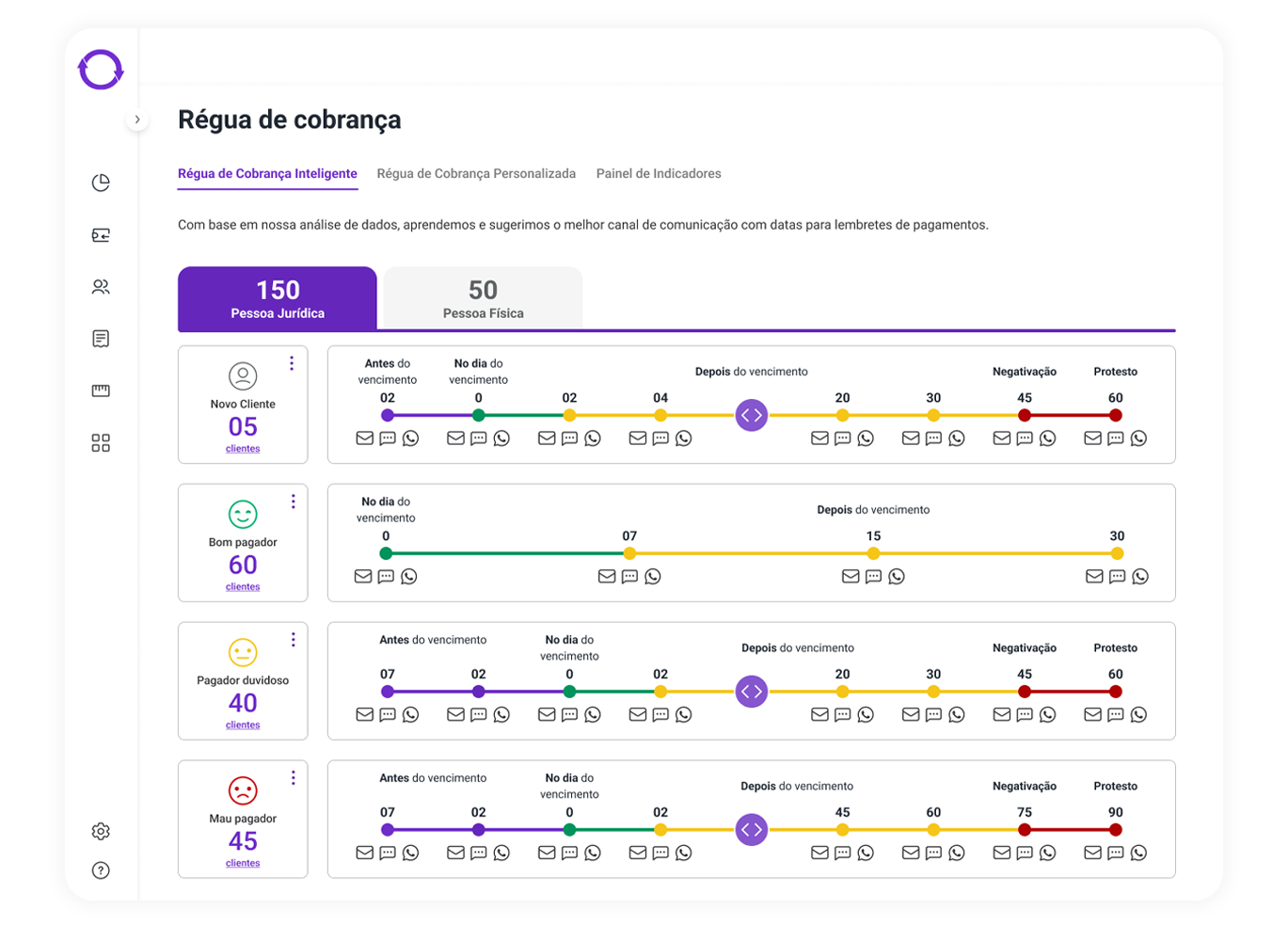Expand the Mau pagador timeline middle section
The image size is (1288, 941).
tap(751, 830)
